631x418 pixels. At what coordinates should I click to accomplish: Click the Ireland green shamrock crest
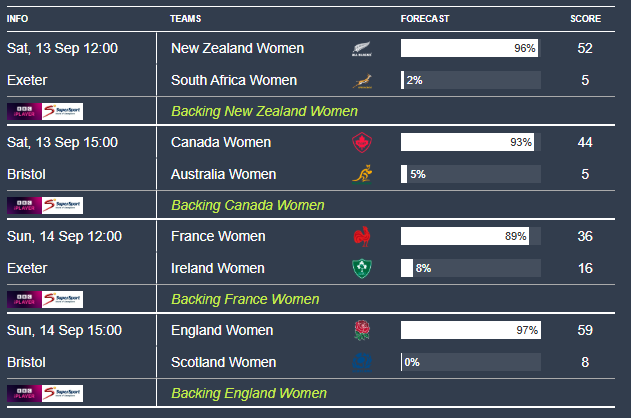tap(362, 268)
